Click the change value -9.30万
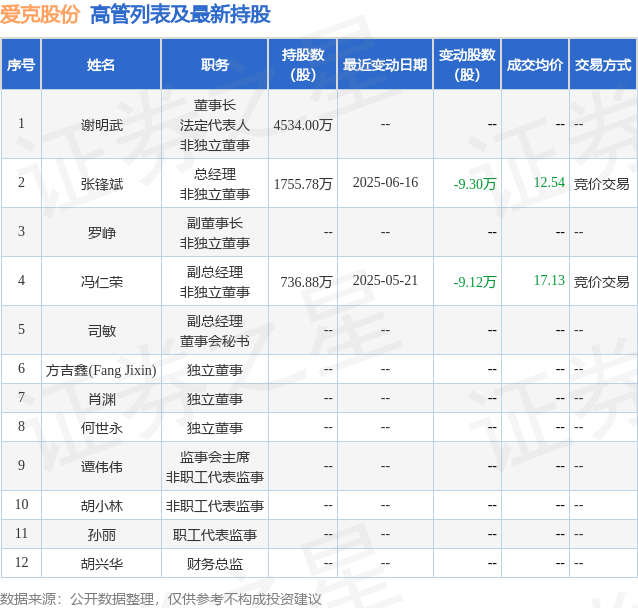The height and width of the screenshot is (608, 638). (475, 184)
